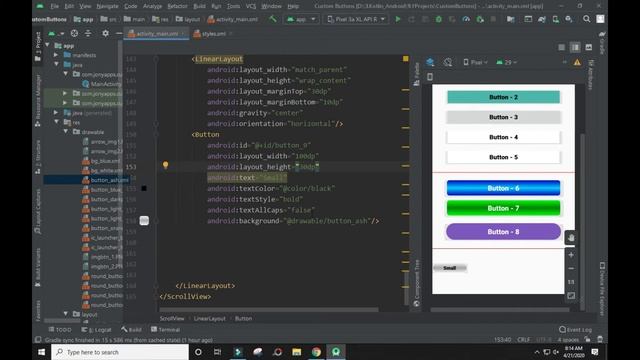The width and height of the screenshot is (640, 360).
Task: Toggle the Gradle side panel button
Action: tap(602, 44)
